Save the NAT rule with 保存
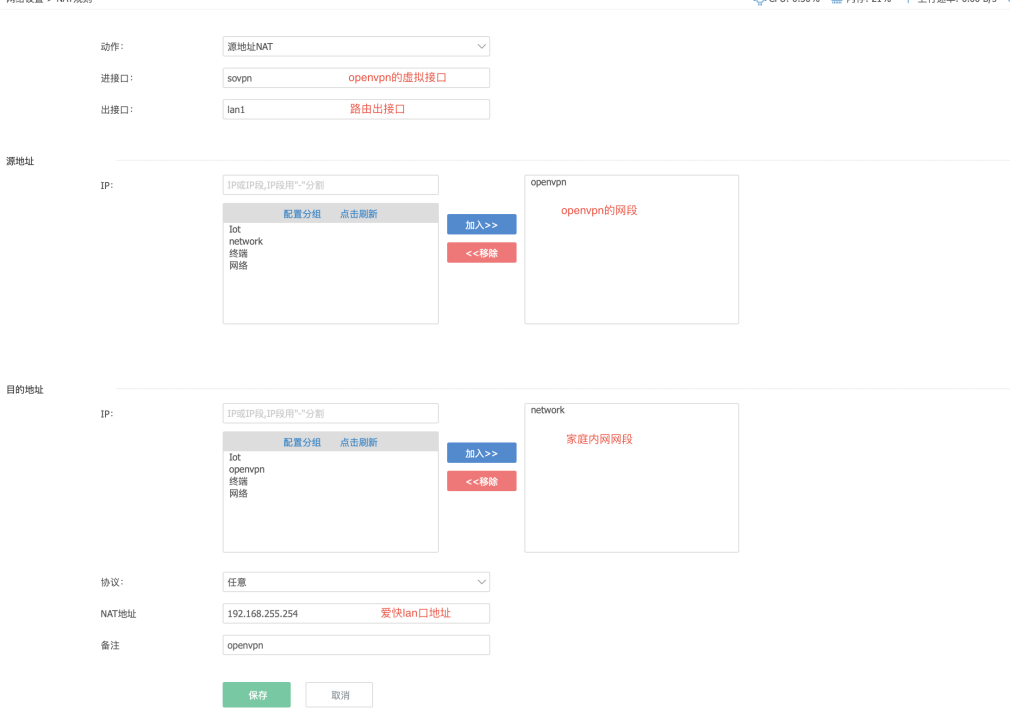 [x=257, y=695]
